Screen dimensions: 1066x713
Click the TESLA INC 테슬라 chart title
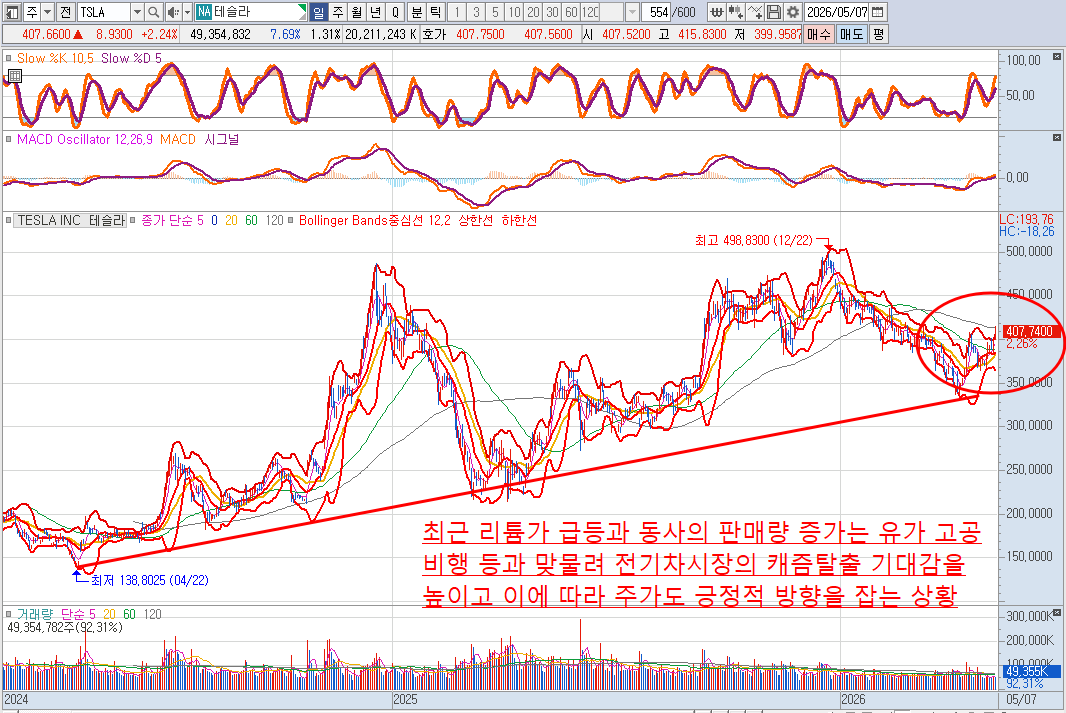point(71,220)
